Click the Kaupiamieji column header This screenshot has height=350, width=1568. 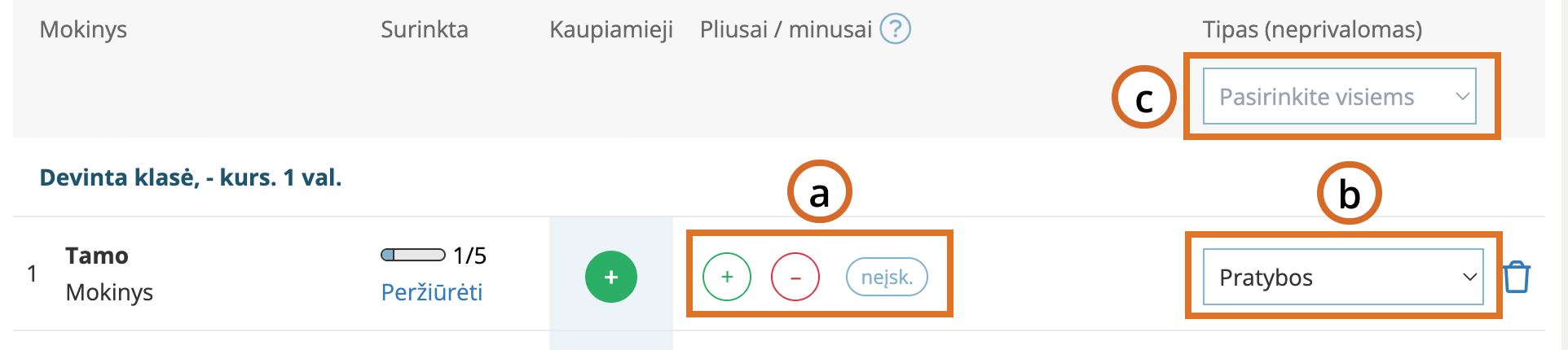610,29
